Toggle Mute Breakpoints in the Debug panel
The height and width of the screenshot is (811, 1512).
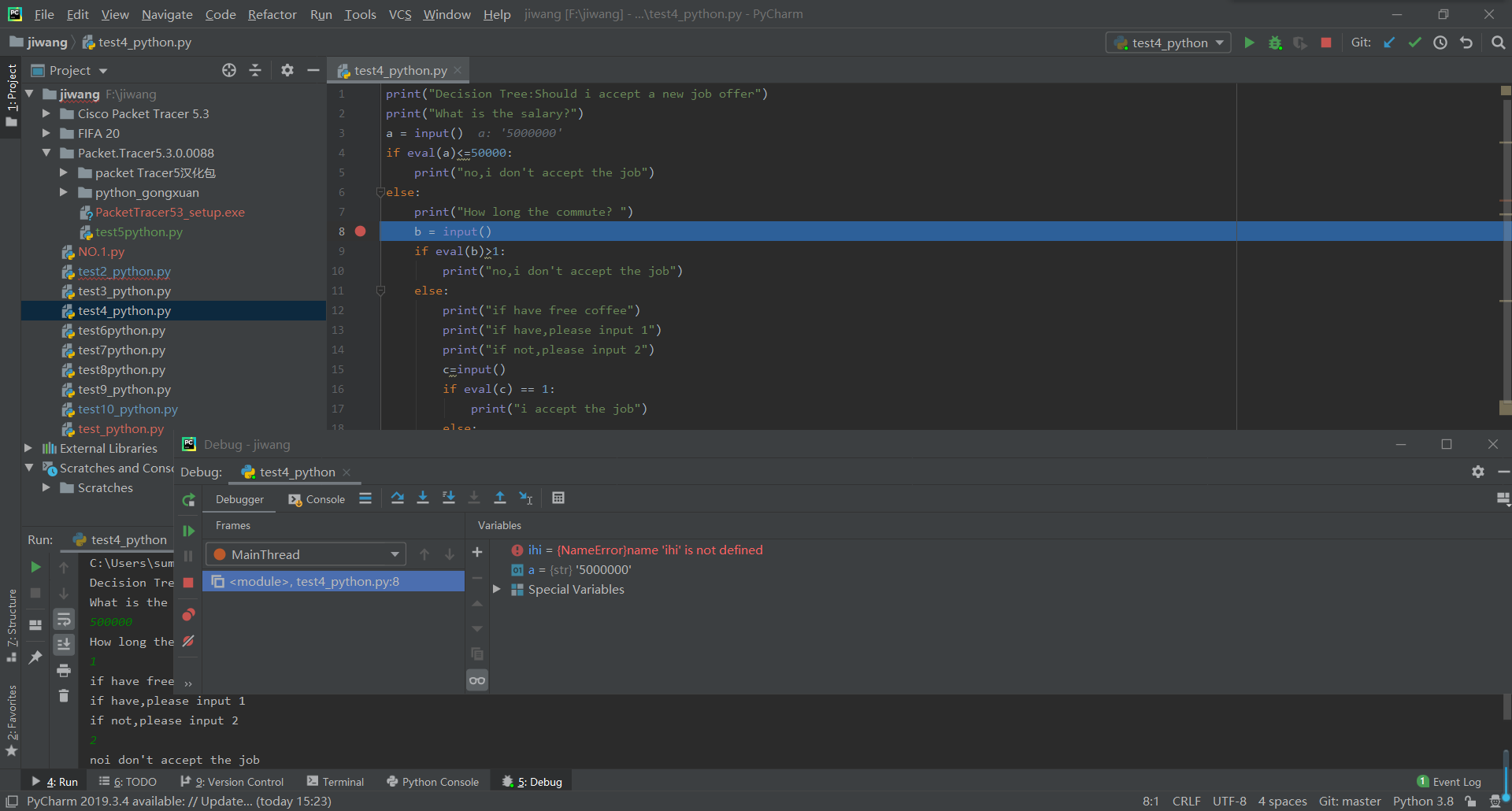[x=188, y=641]
